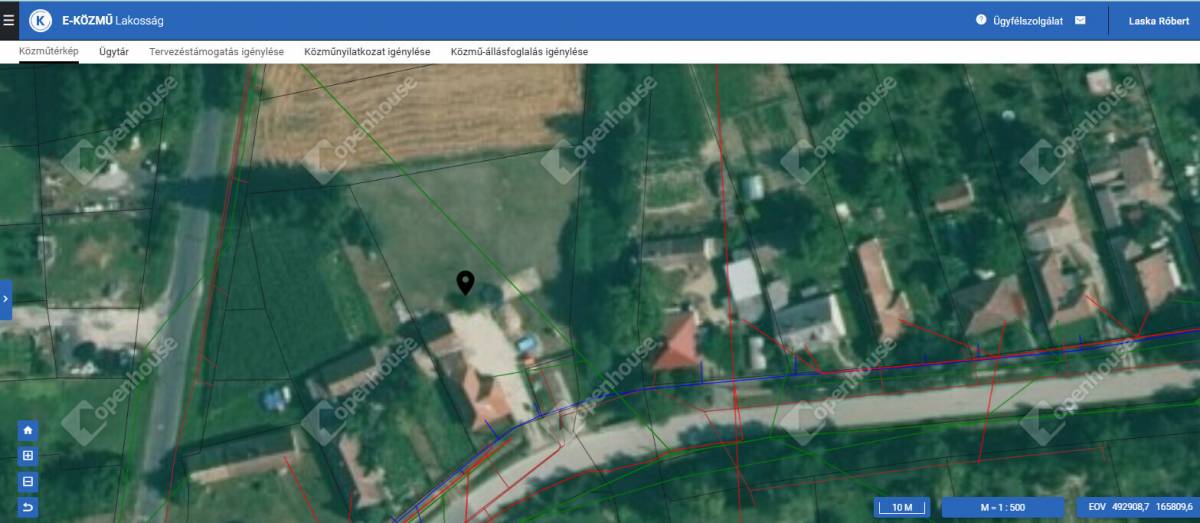Open the envelope mail icon
1200x523 pixels.
(1080, 20)
